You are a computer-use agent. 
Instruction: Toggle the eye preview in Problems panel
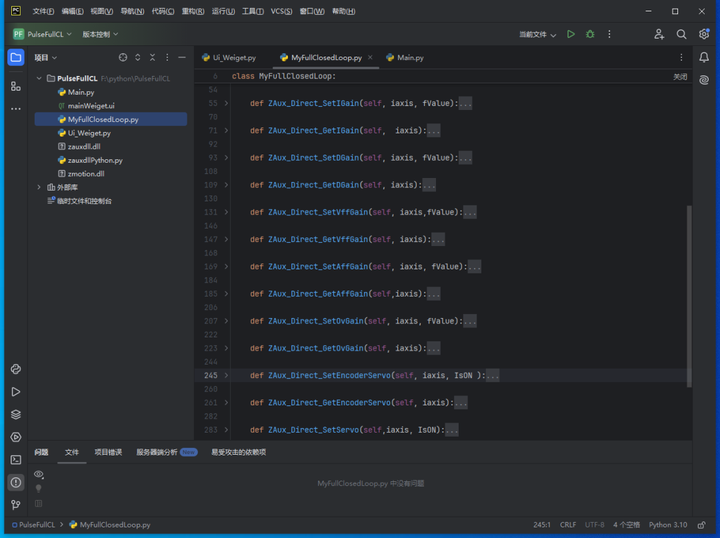click(39, 474)
